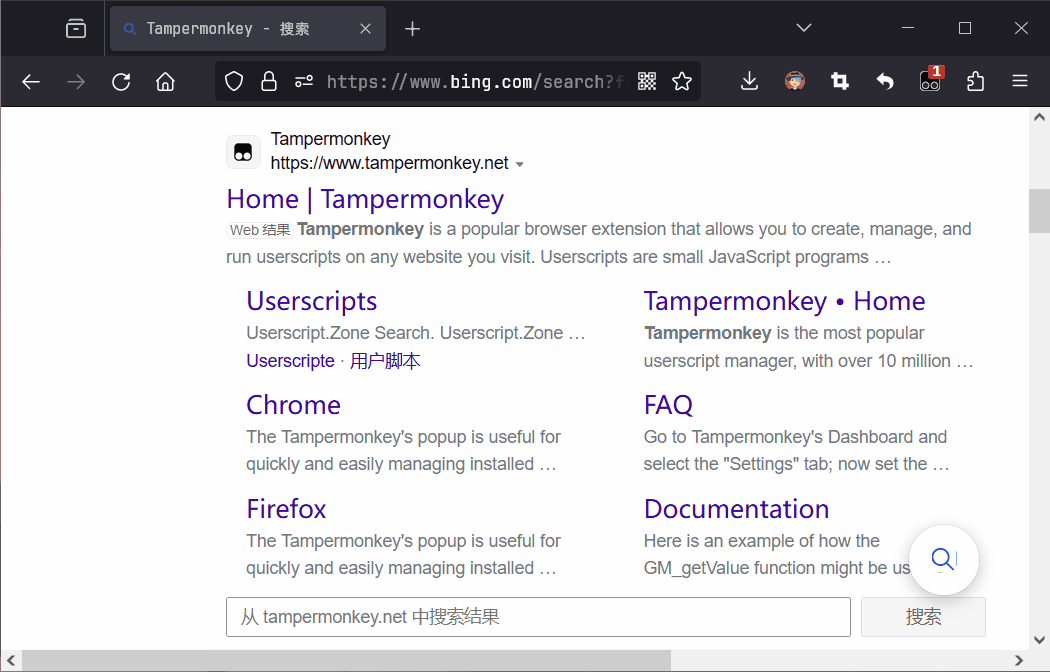The width and height of the screenshot is (1050, 672).
Task: Open the Tampermonkey • Home sitelink
Action: pos(784,301)
